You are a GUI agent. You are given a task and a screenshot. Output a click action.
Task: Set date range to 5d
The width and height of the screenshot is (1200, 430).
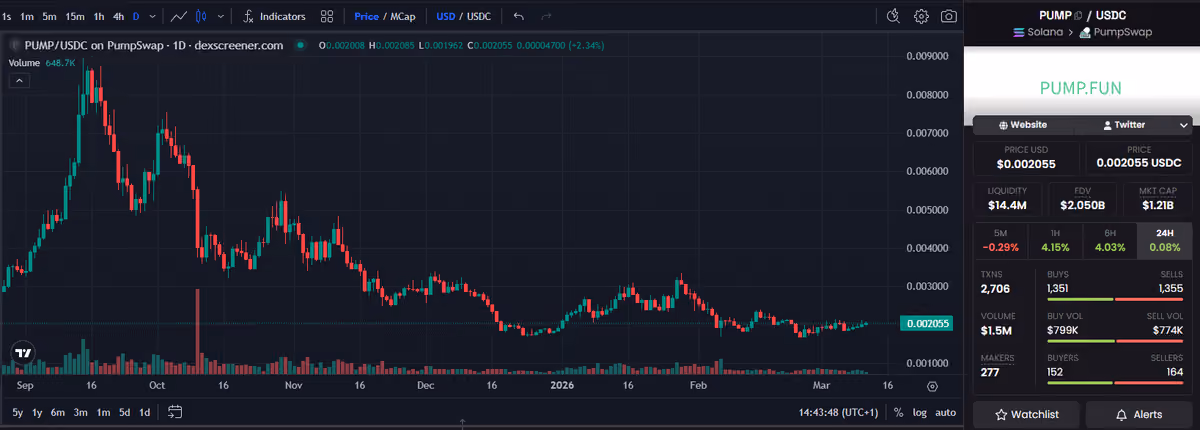[x=124, y=412]
